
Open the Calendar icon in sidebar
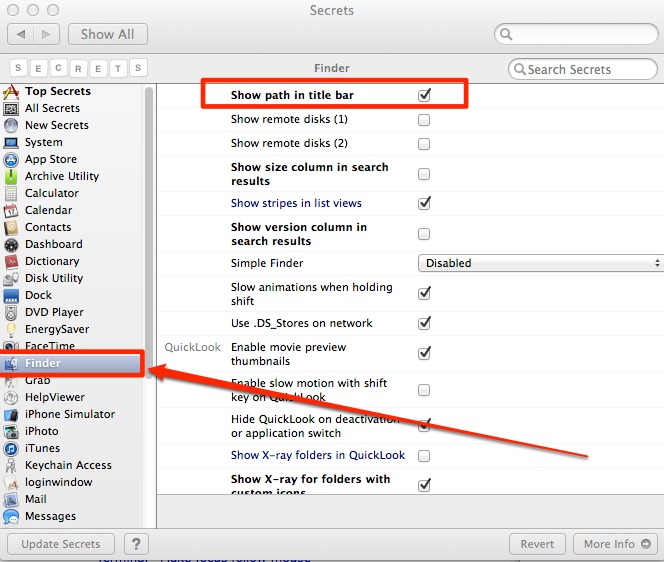point(11,210)
